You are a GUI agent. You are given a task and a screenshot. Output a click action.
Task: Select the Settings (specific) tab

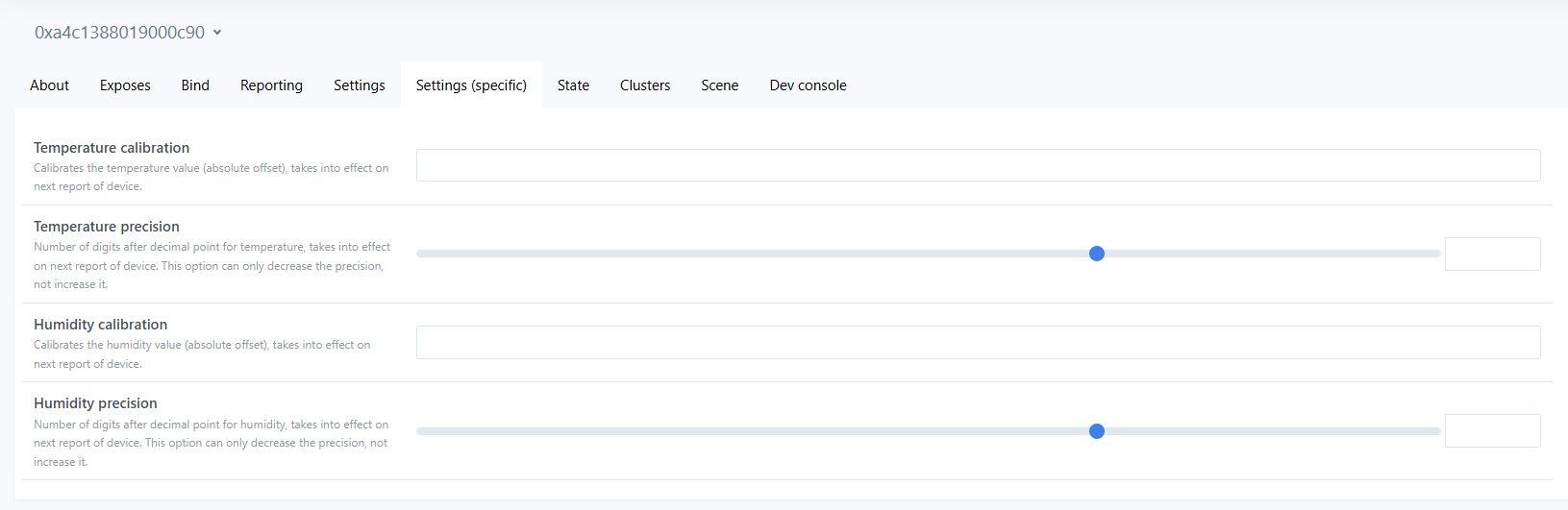click(471, 85)
